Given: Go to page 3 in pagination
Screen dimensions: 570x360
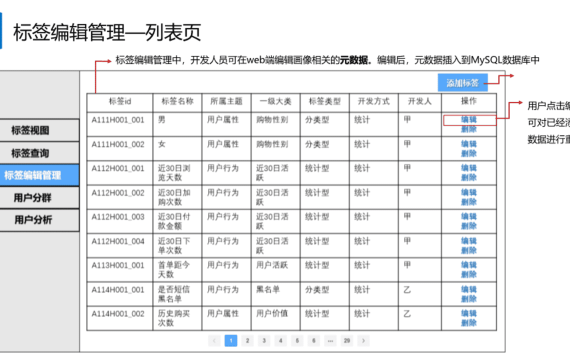Looking at the screenshot, I should point(264,341).
